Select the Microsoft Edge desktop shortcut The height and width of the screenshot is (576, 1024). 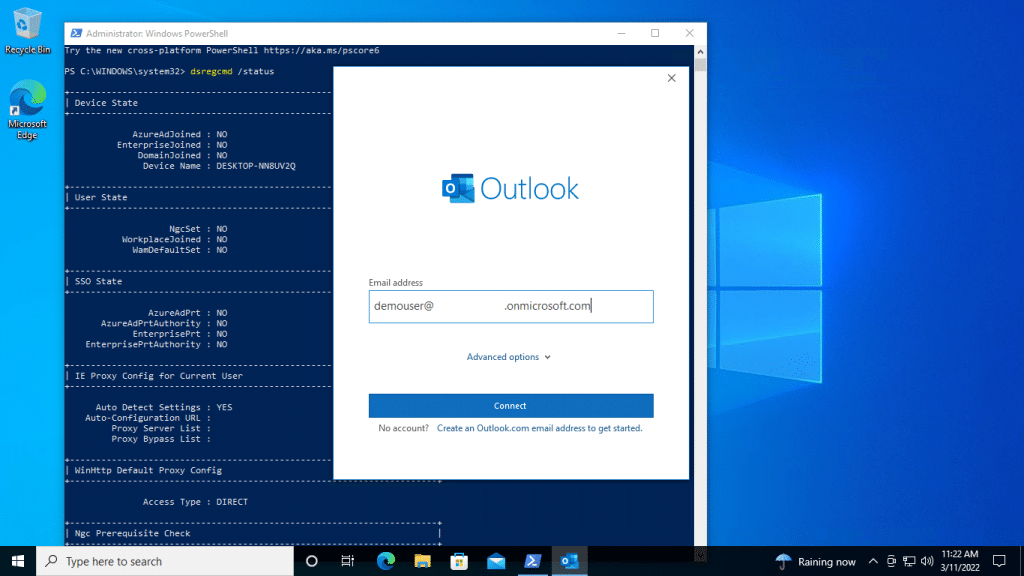(x=27, y=110)
